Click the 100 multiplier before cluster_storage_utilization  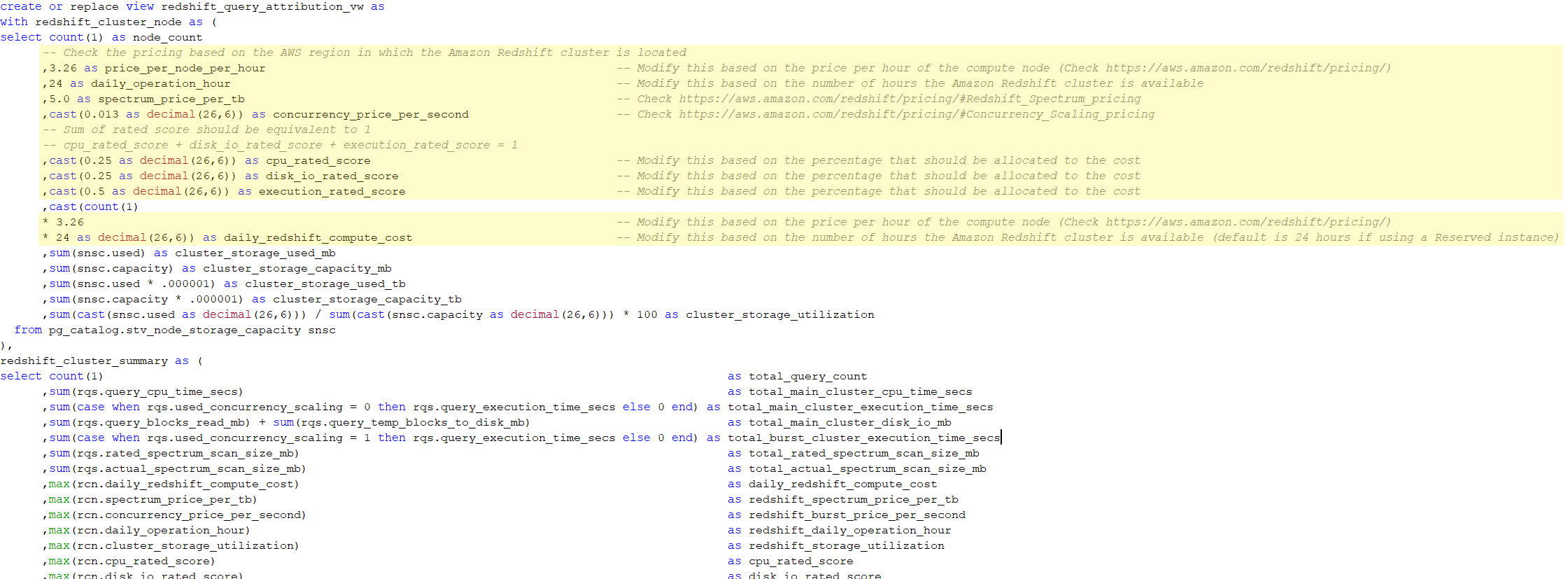[647, 314]
